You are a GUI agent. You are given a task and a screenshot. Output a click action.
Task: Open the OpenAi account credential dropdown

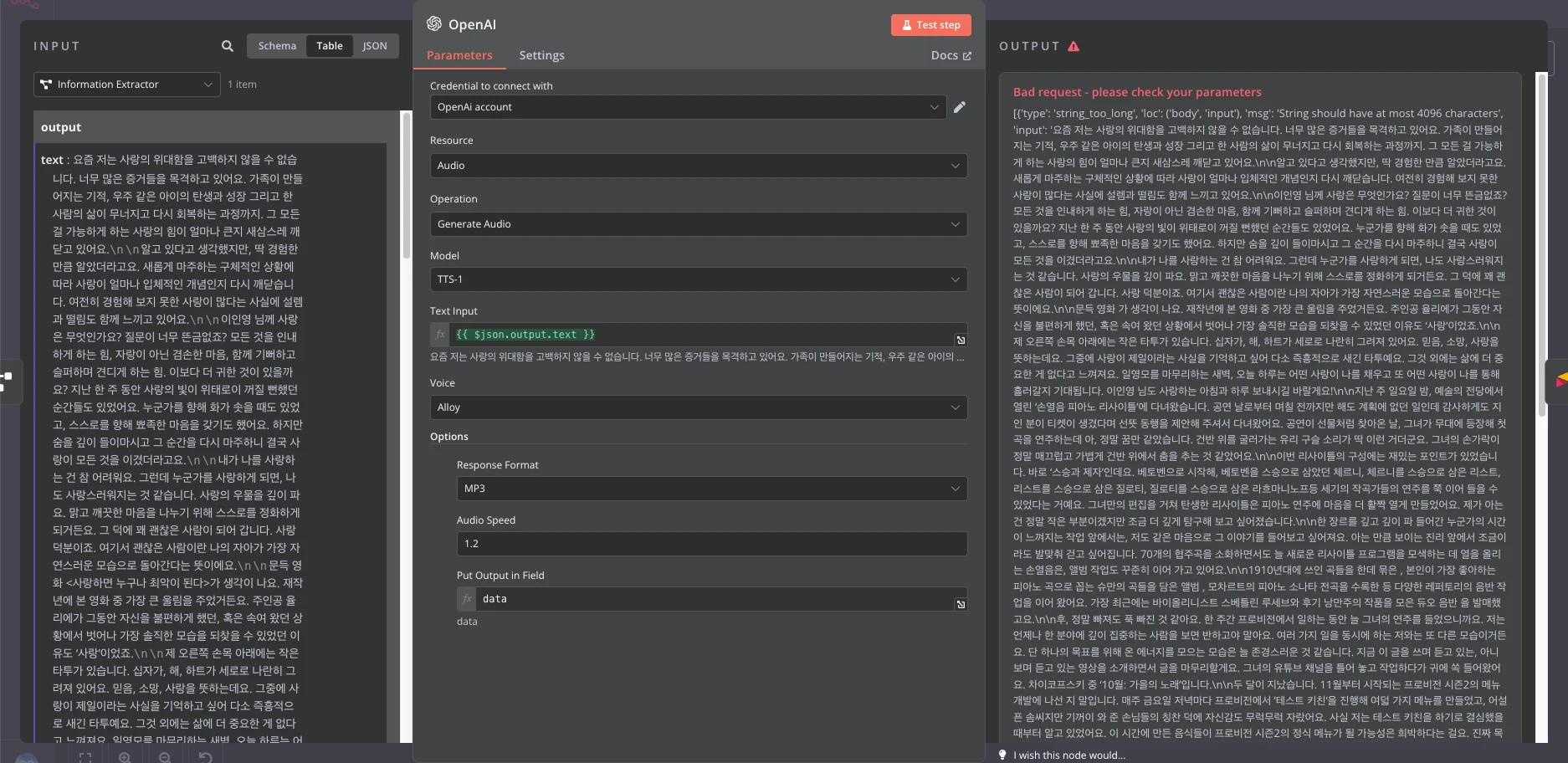[x=688, y=107]
